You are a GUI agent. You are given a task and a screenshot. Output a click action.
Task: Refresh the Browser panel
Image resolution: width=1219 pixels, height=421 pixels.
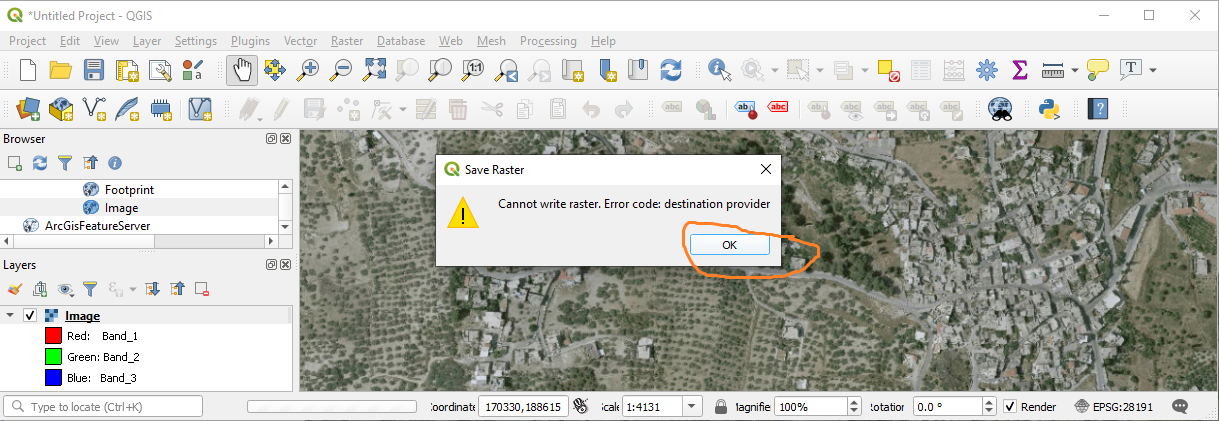pos(40,162)
